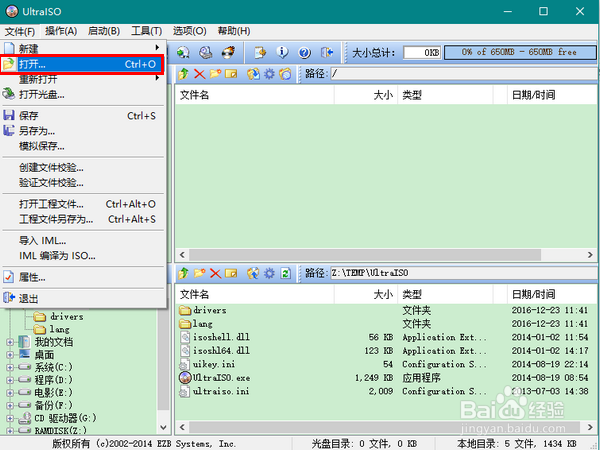The height and width of the screenshot is (450, 600).
Task: Open the 帮助(H) menu
Action: click(x=234, y=31)
